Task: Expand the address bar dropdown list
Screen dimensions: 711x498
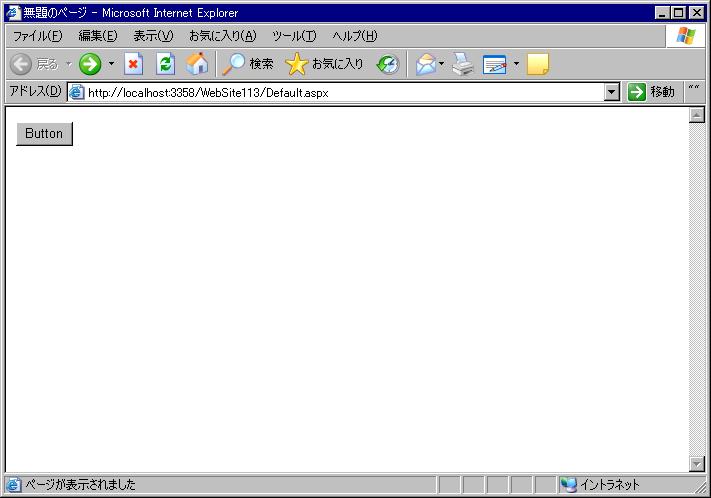Action: click(612, 93)
